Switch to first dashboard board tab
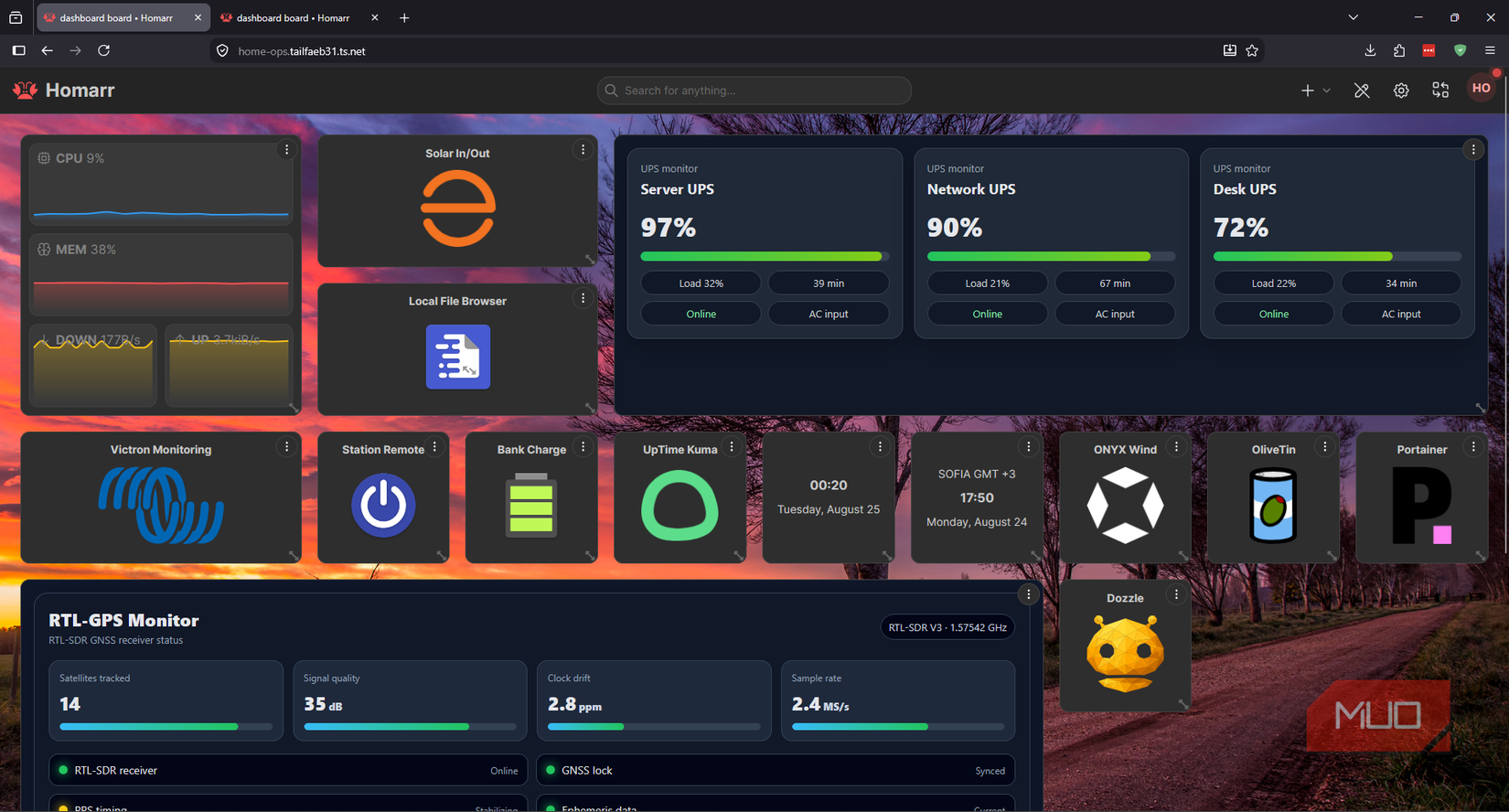Viewport: 1509px width, 812px height. (123, 17)
